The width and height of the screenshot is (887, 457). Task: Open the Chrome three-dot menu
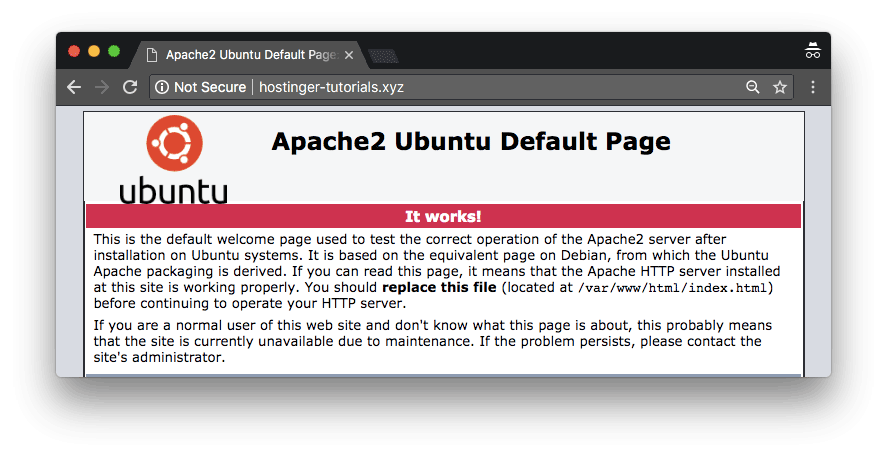tap(813, 88)
